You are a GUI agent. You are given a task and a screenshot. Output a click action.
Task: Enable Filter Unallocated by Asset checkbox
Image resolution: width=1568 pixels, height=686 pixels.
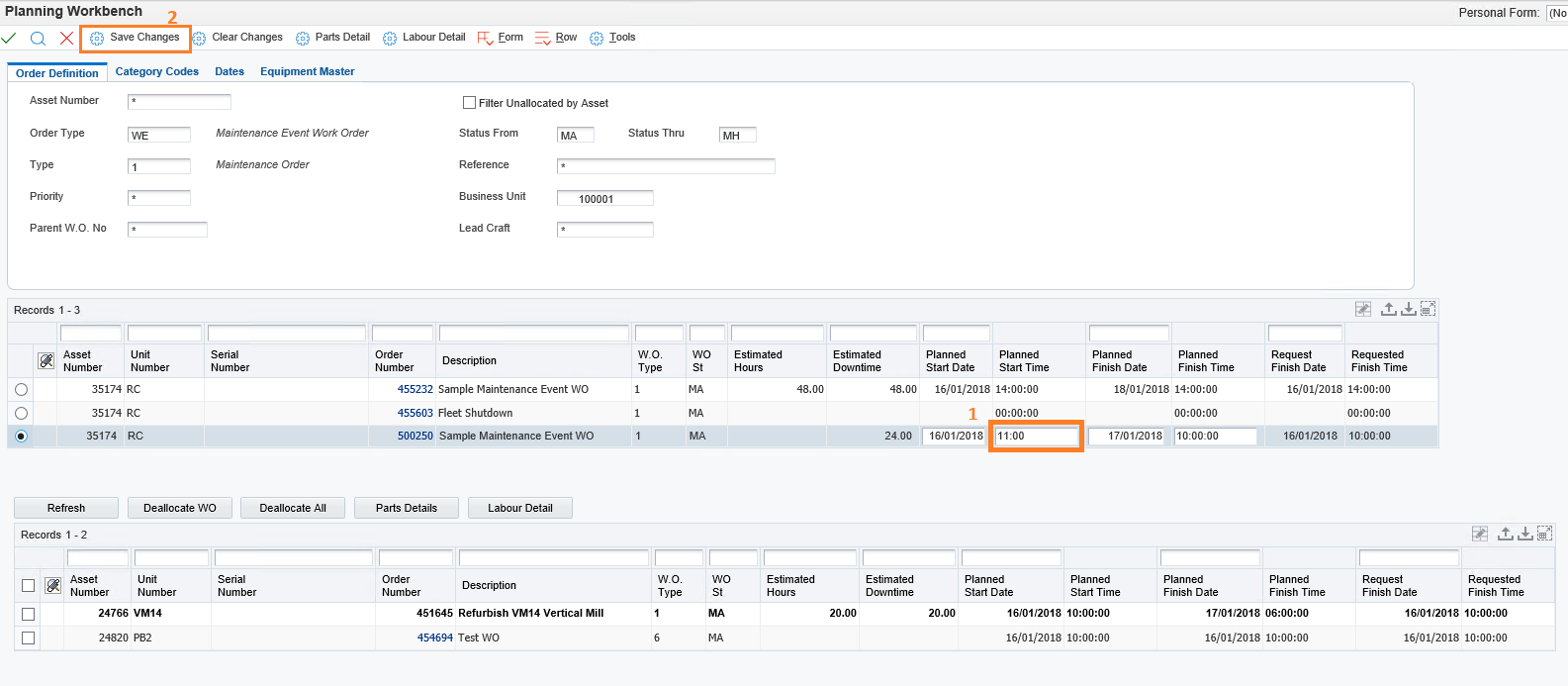point(470,103)
